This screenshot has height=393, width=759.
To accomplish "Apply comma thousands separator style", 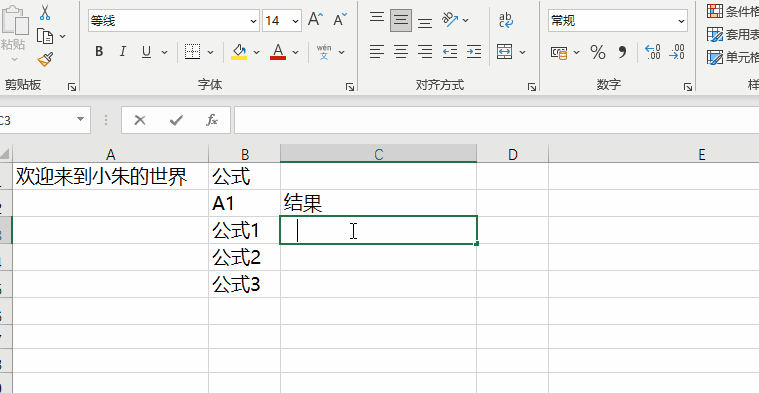I will point(622,52).
